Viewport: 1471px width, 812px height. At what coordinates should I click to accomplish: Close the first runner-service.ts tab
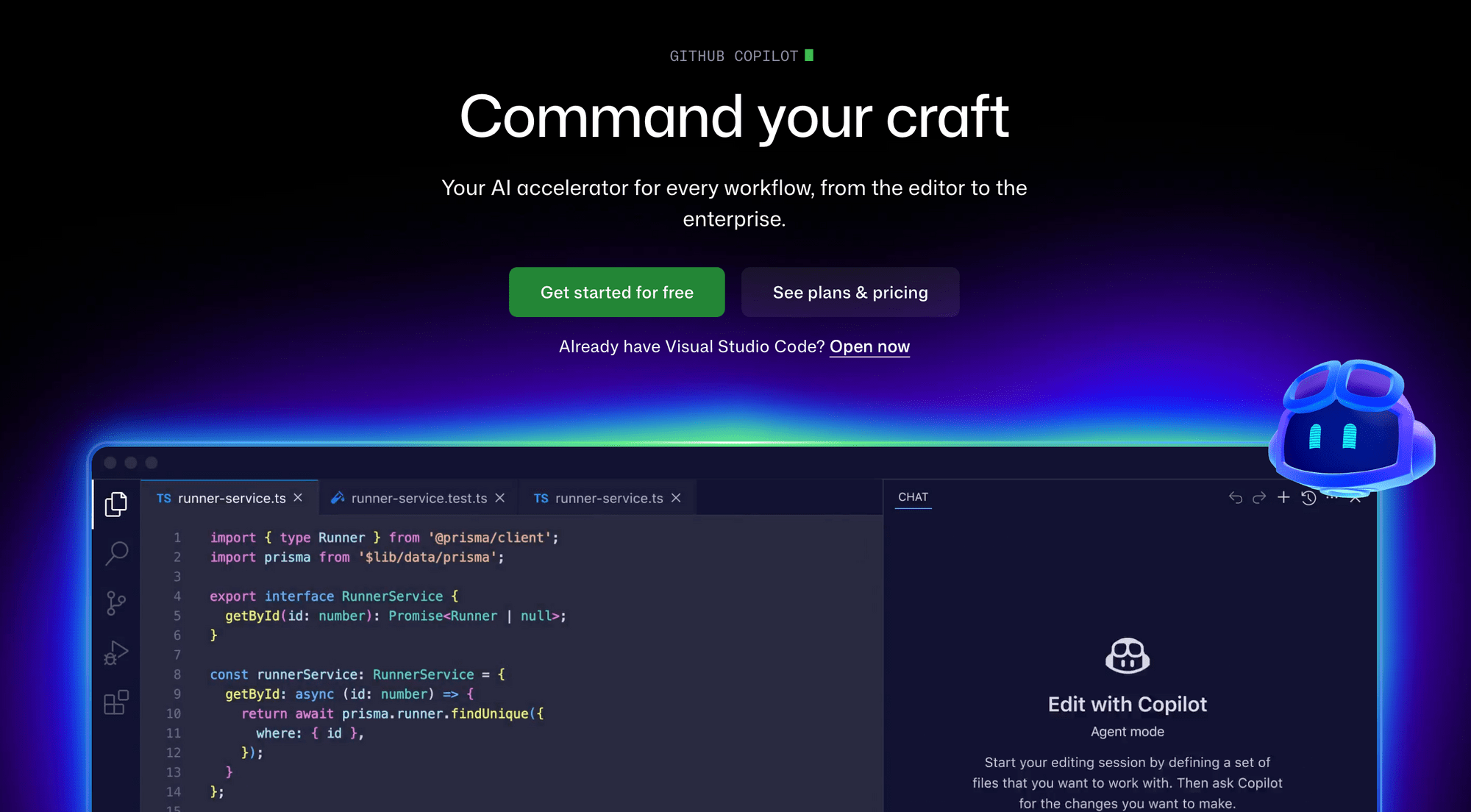pyautogui.click(x=298, y=497)
